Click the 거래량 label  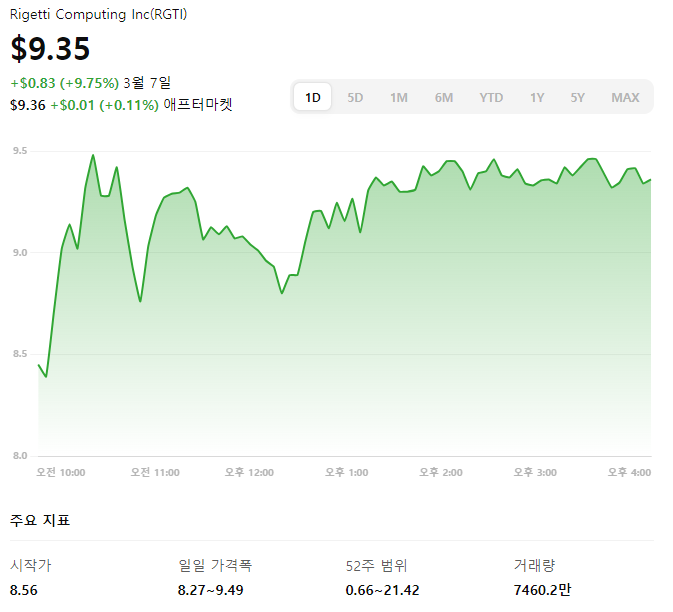(x=534, y=565)
